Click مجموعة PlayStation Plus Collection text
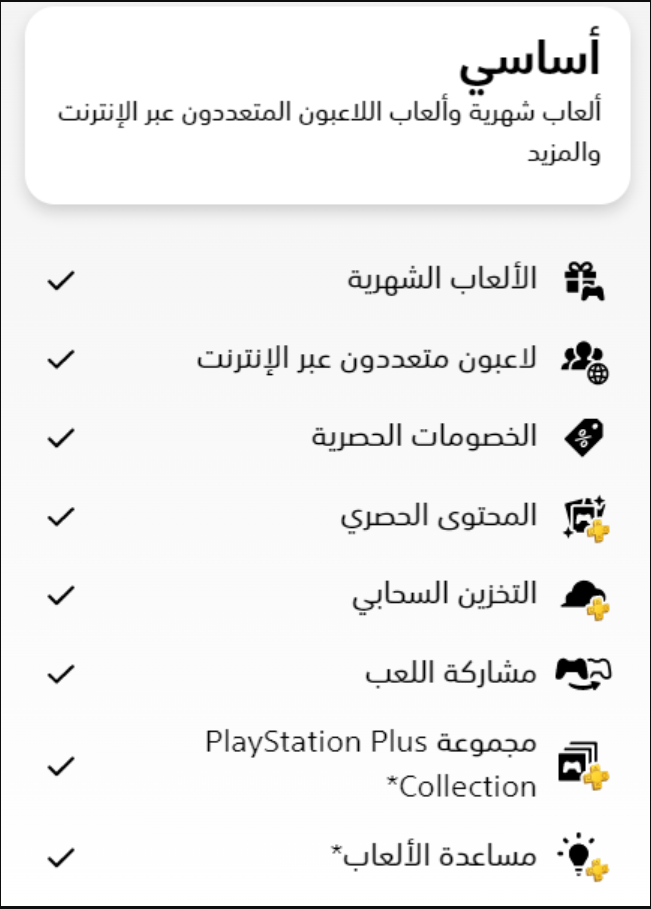 tap(371, 764)
